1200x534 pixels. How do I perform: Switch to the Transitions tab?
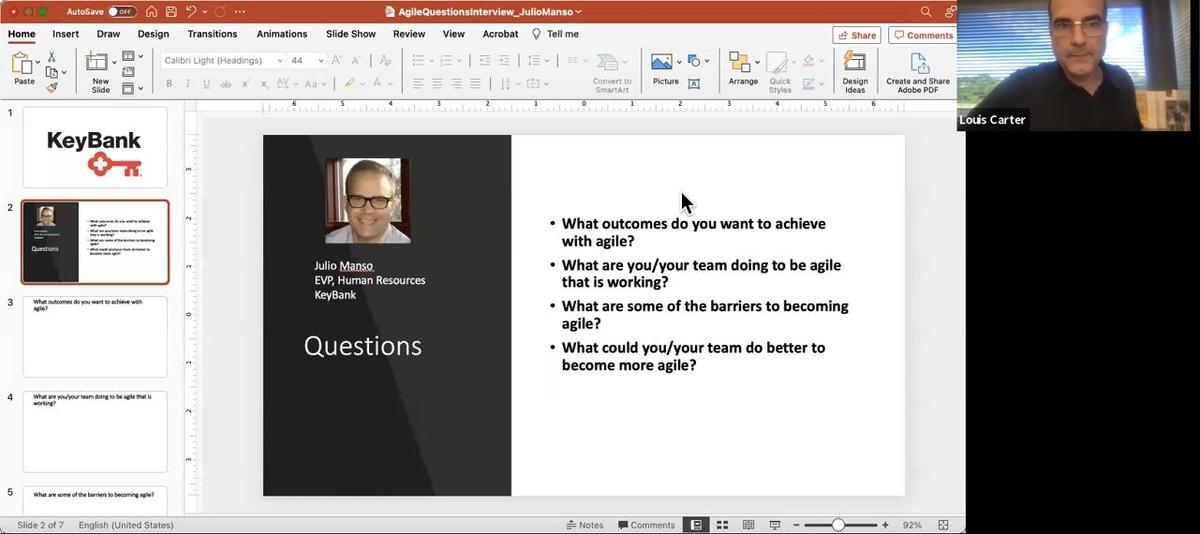(212, 34)
